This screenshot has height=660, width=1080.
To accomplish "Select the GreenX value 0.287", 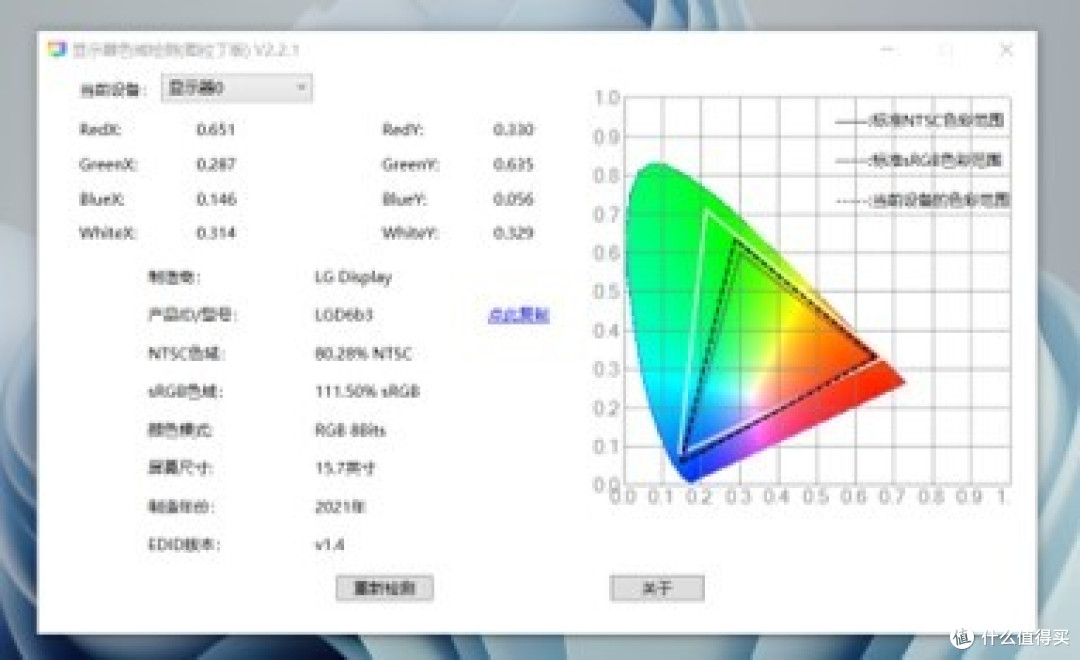I will pyautogui.click(x=216, y=164).
